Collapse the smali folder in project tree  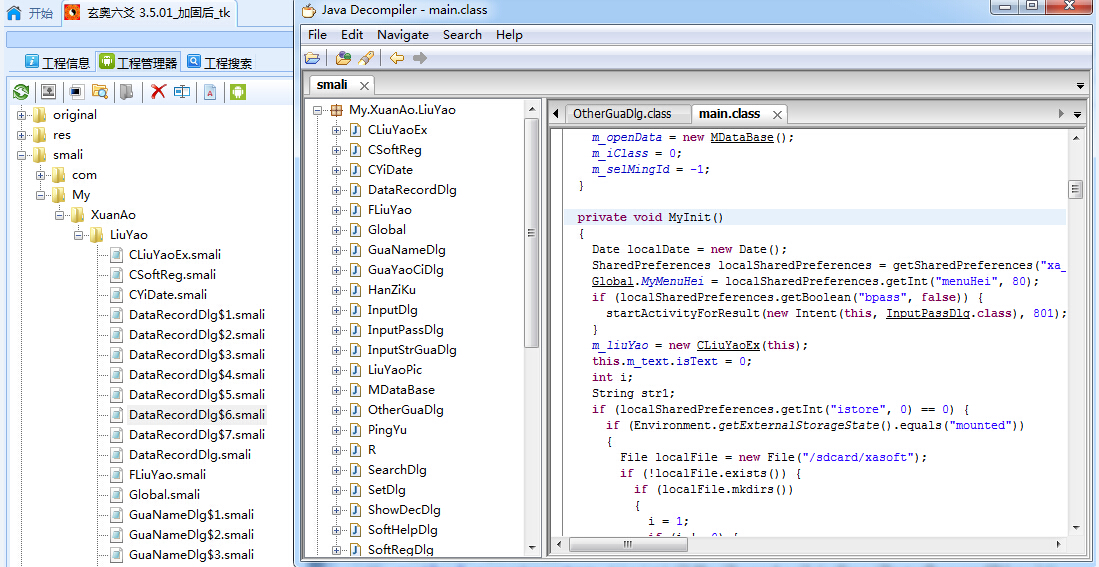point(21,155)
